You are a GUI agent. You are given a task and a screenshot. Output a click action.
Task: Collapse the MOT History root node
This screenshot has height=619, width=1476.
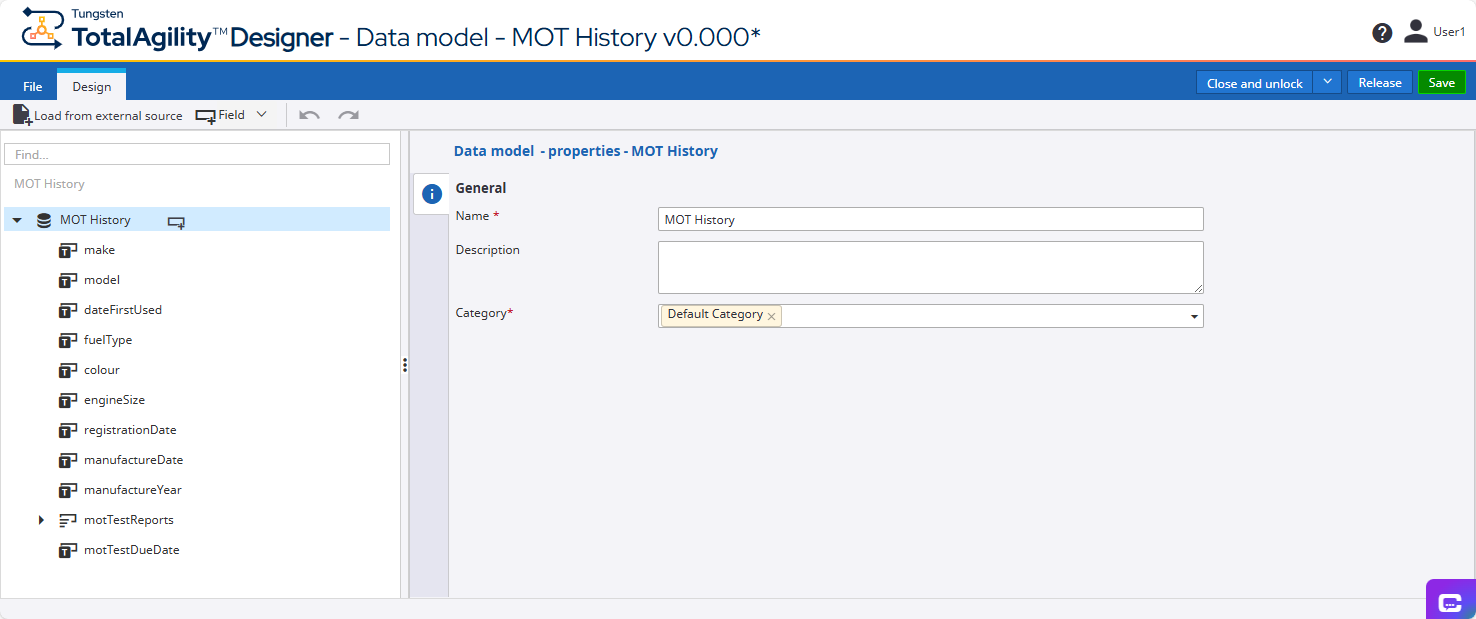coord(17,220)
